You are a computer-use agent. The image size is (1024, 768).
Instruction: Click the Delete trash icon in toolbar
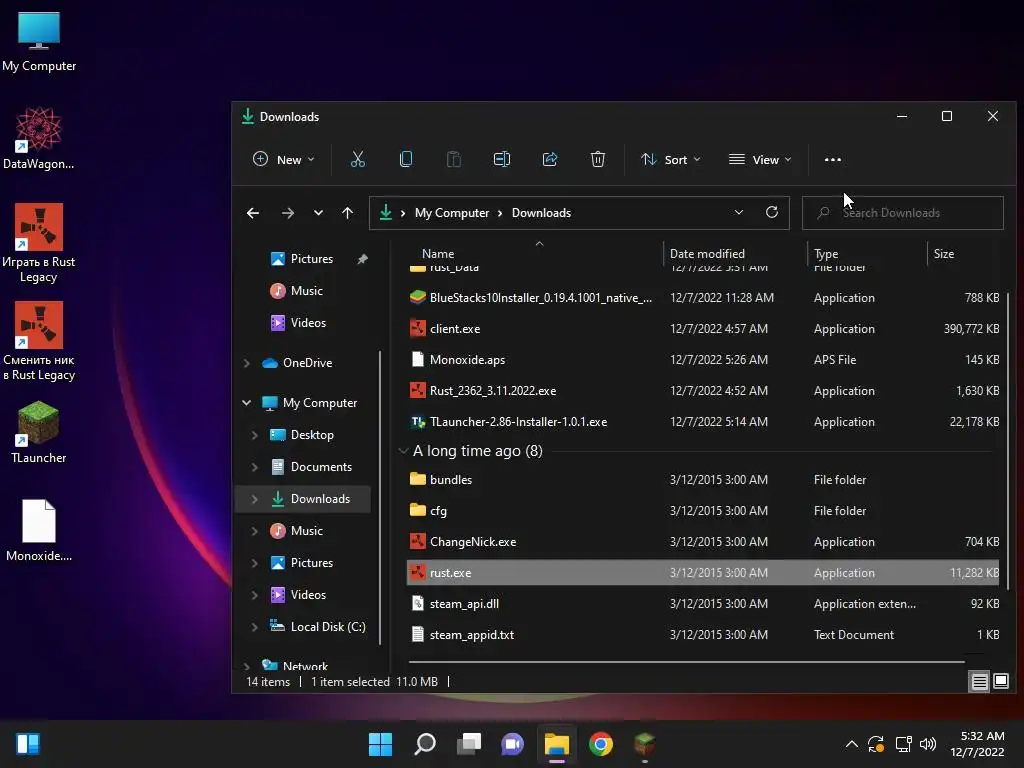coord(598,159)
